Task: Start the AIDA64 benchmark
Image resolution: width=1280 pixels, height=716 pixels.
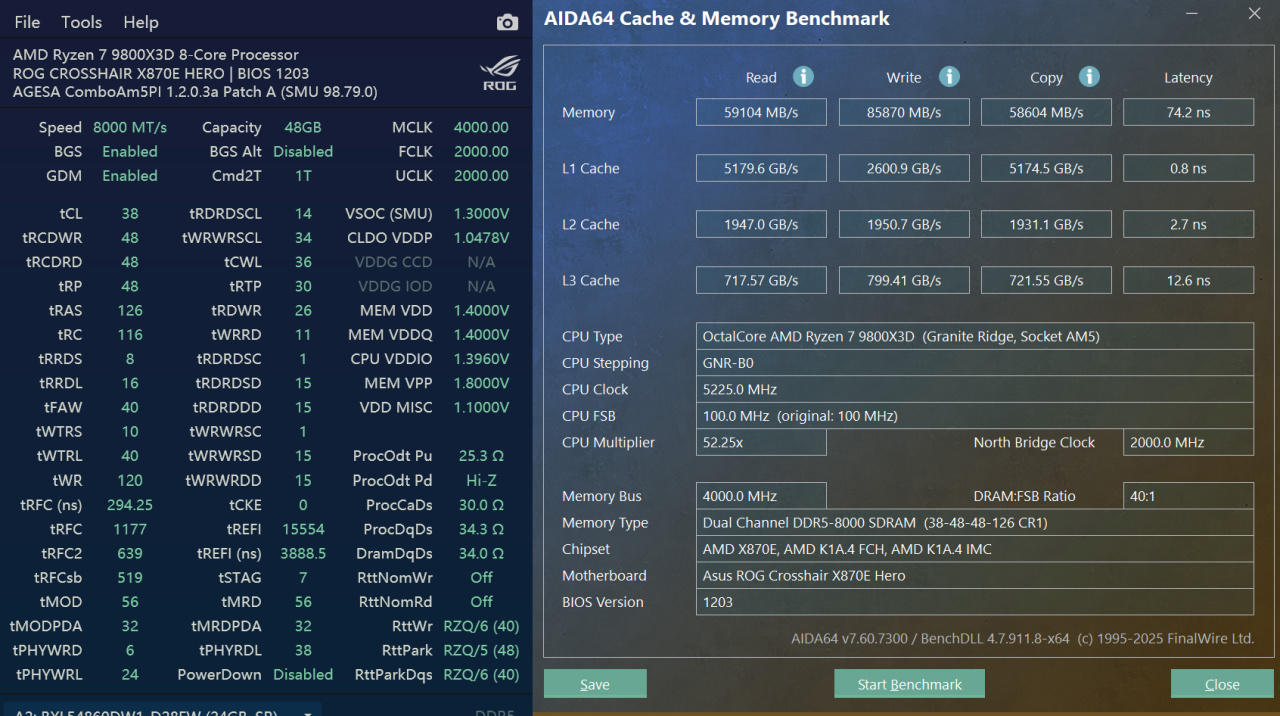Action: coord(910,684)
